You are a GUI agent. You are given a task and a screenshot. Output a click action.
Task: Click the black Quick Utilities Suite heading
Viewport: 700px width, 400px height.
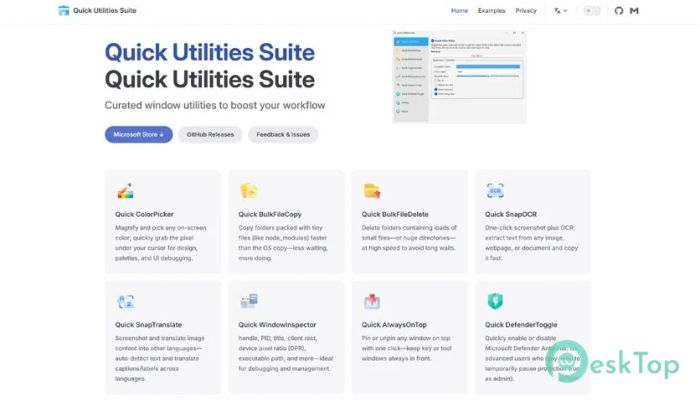click(x=210, y=79)
